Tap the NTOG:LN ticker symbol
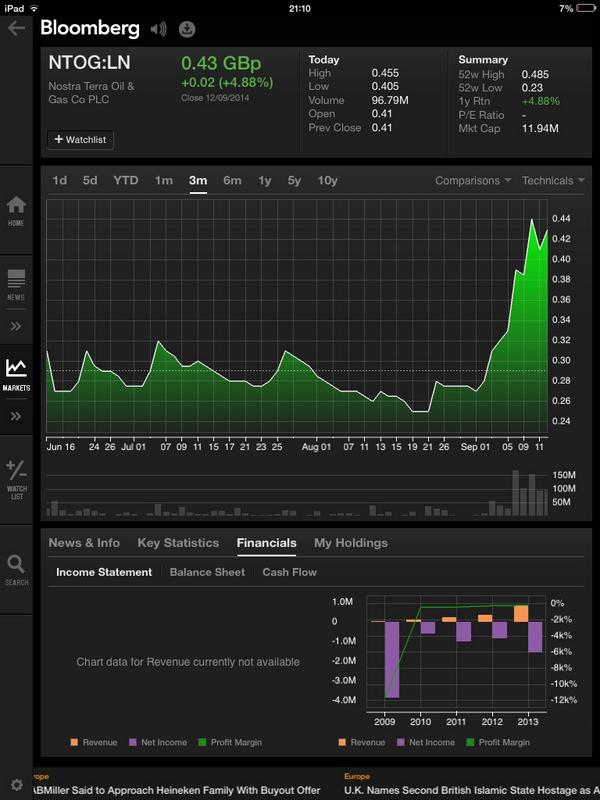 pyautogui.click(x=89, y=63)
